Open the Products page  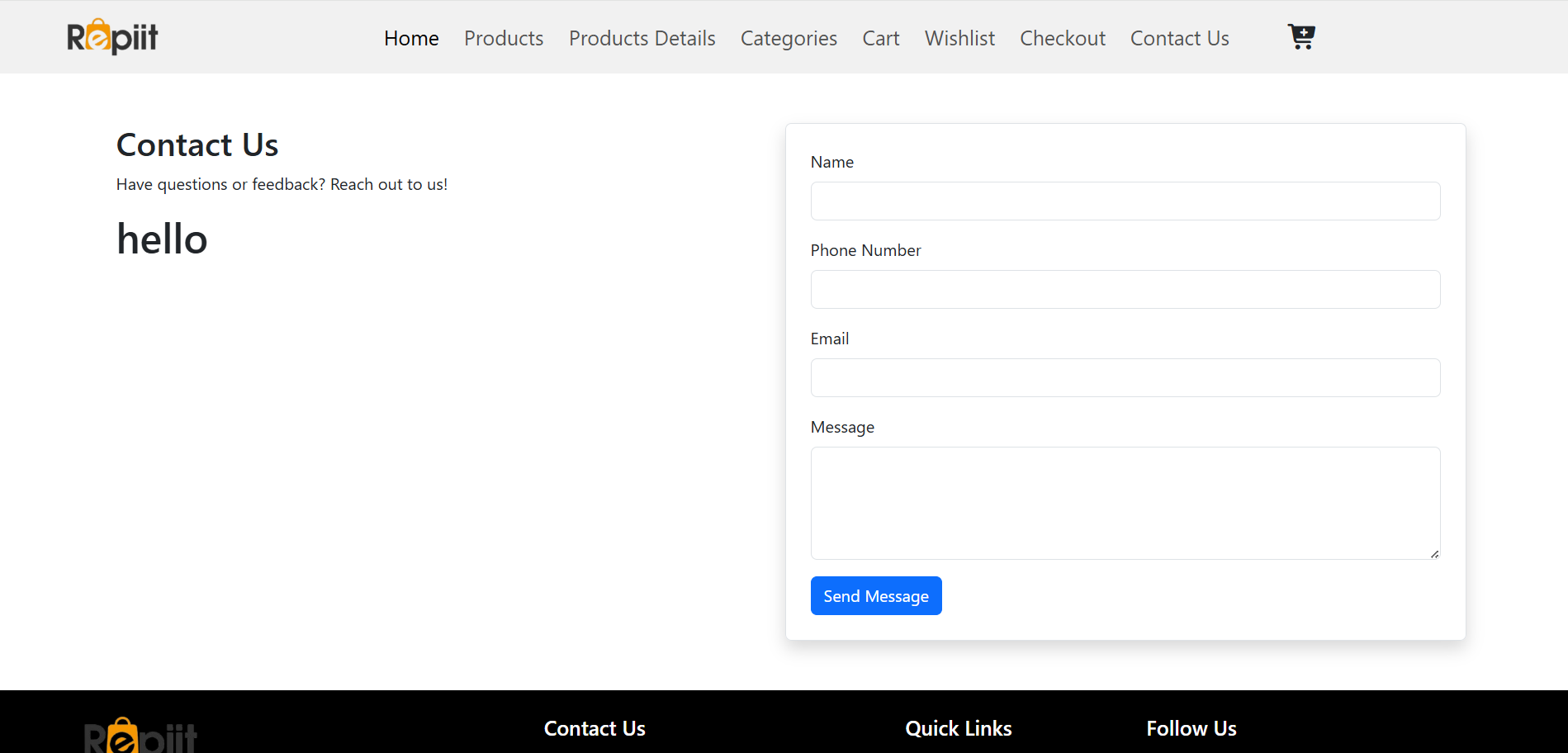(504, 39)
